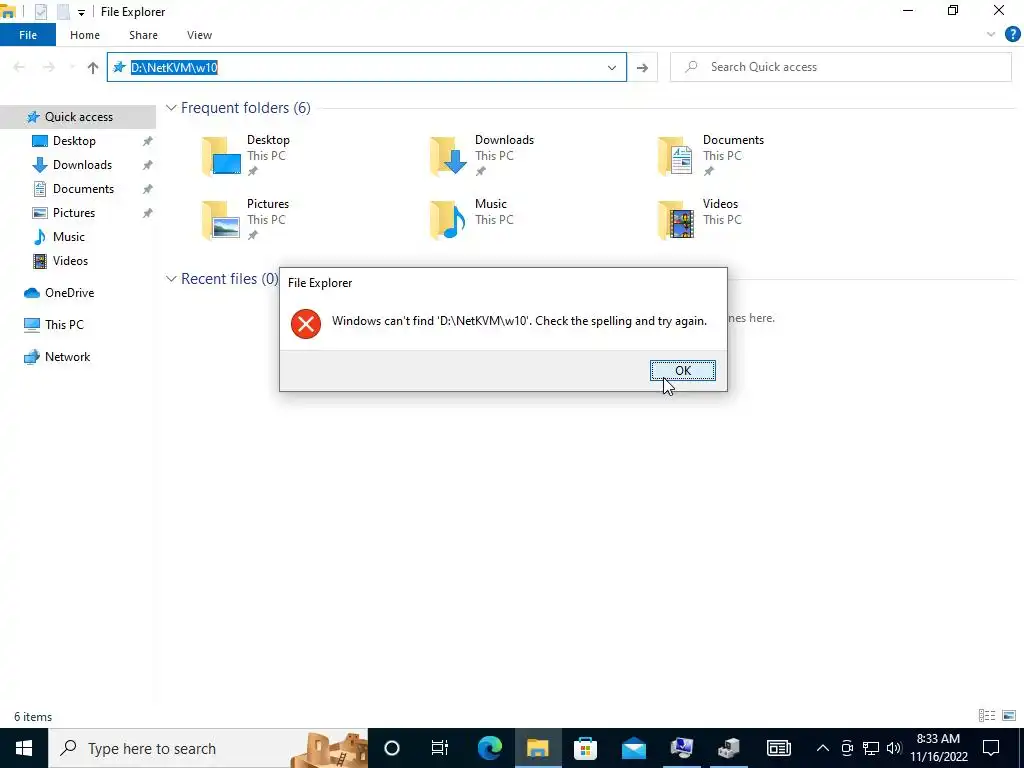
Task: Select the Documents frequent folder icon
Action: pyautogui.click(x=675, y=157)
